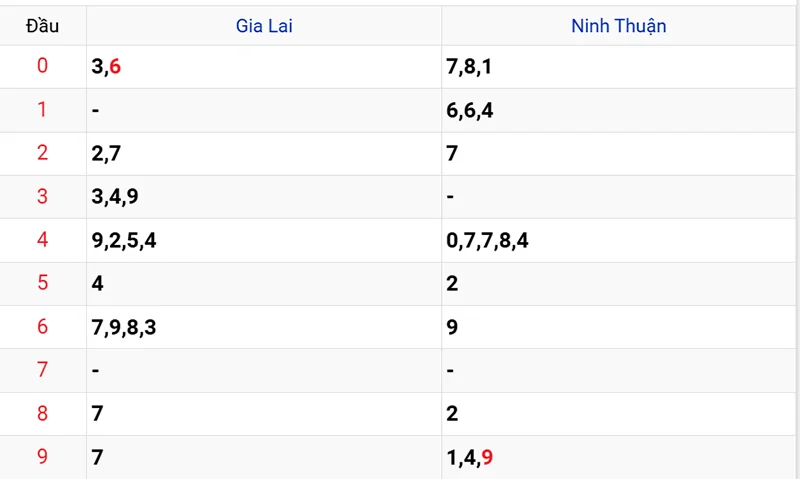Click Gia Lai value 4 in row 5

pos(97,284)
